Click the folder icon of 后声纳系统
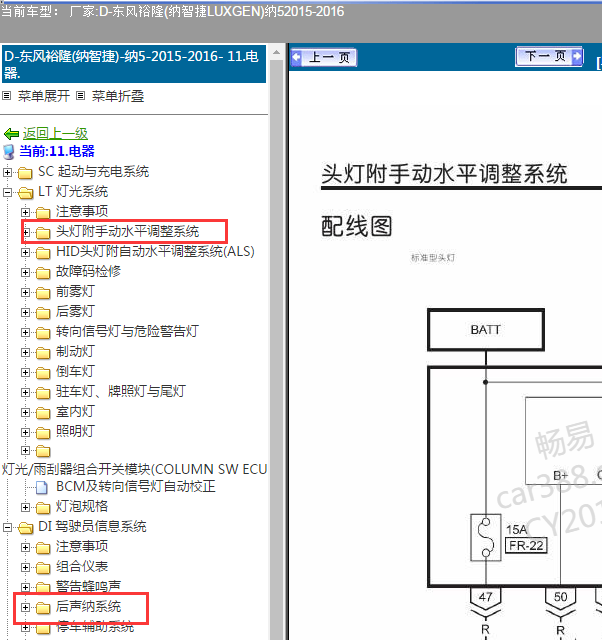 point(43,608)
